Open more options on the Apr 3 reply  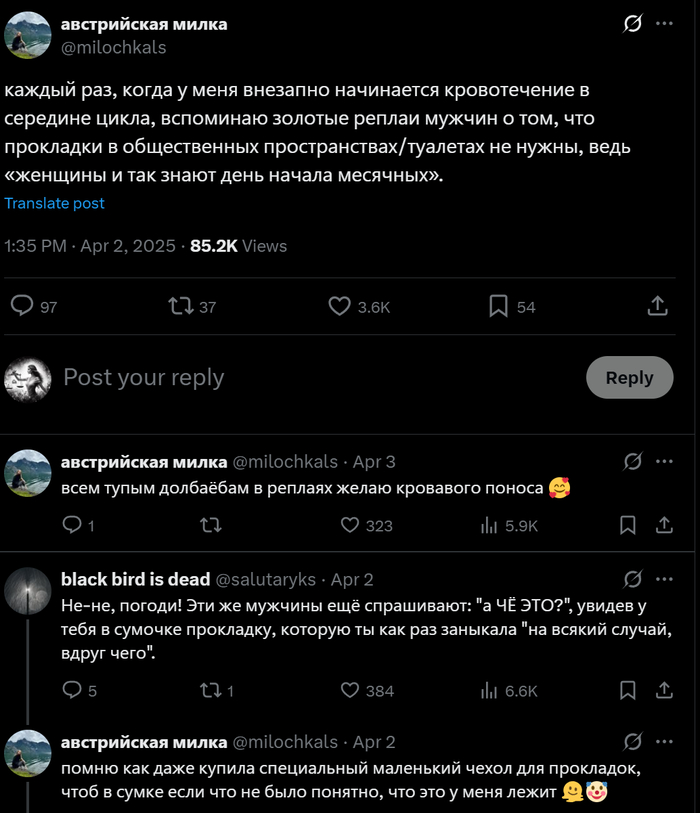(664, 461)
